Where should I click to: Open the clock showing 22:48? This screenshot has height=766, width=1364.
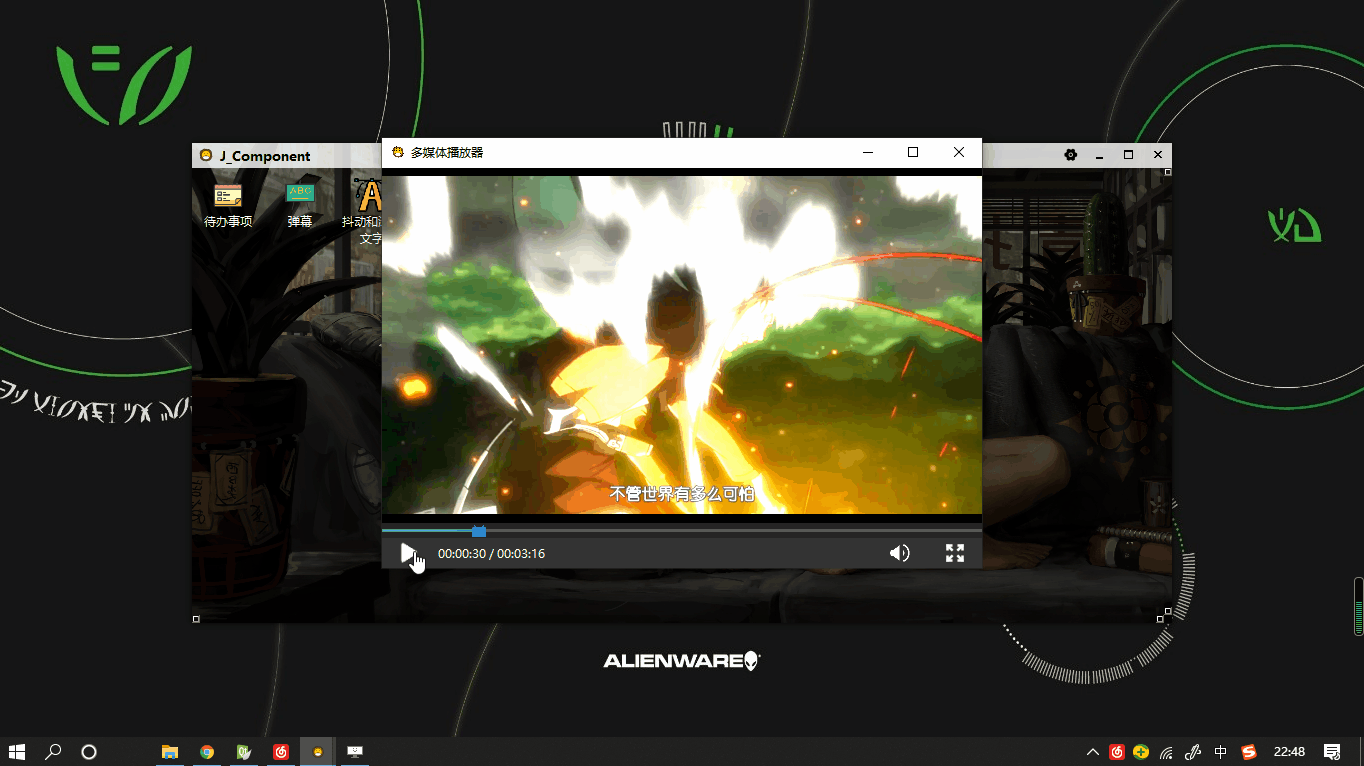click(1289, 752)
